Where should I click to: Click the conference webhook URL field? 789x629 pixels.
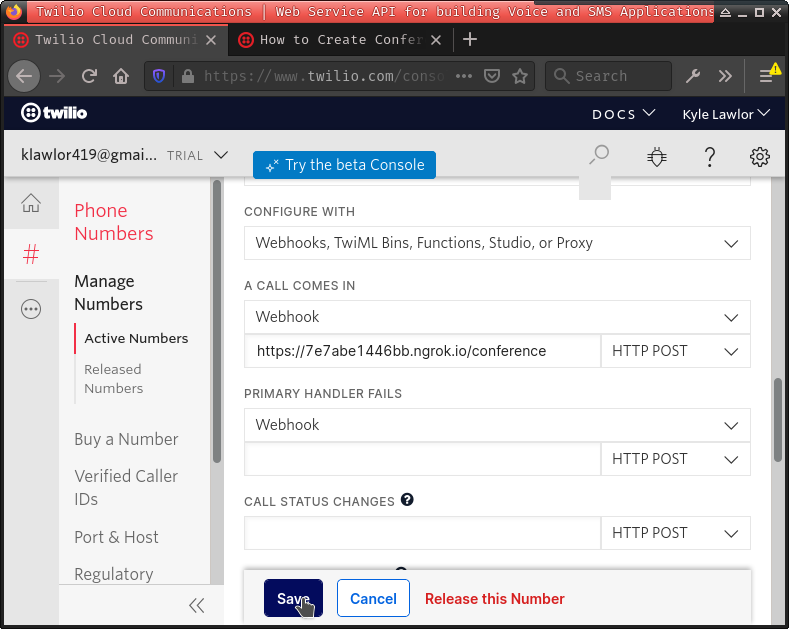click(x=422, y=351)
